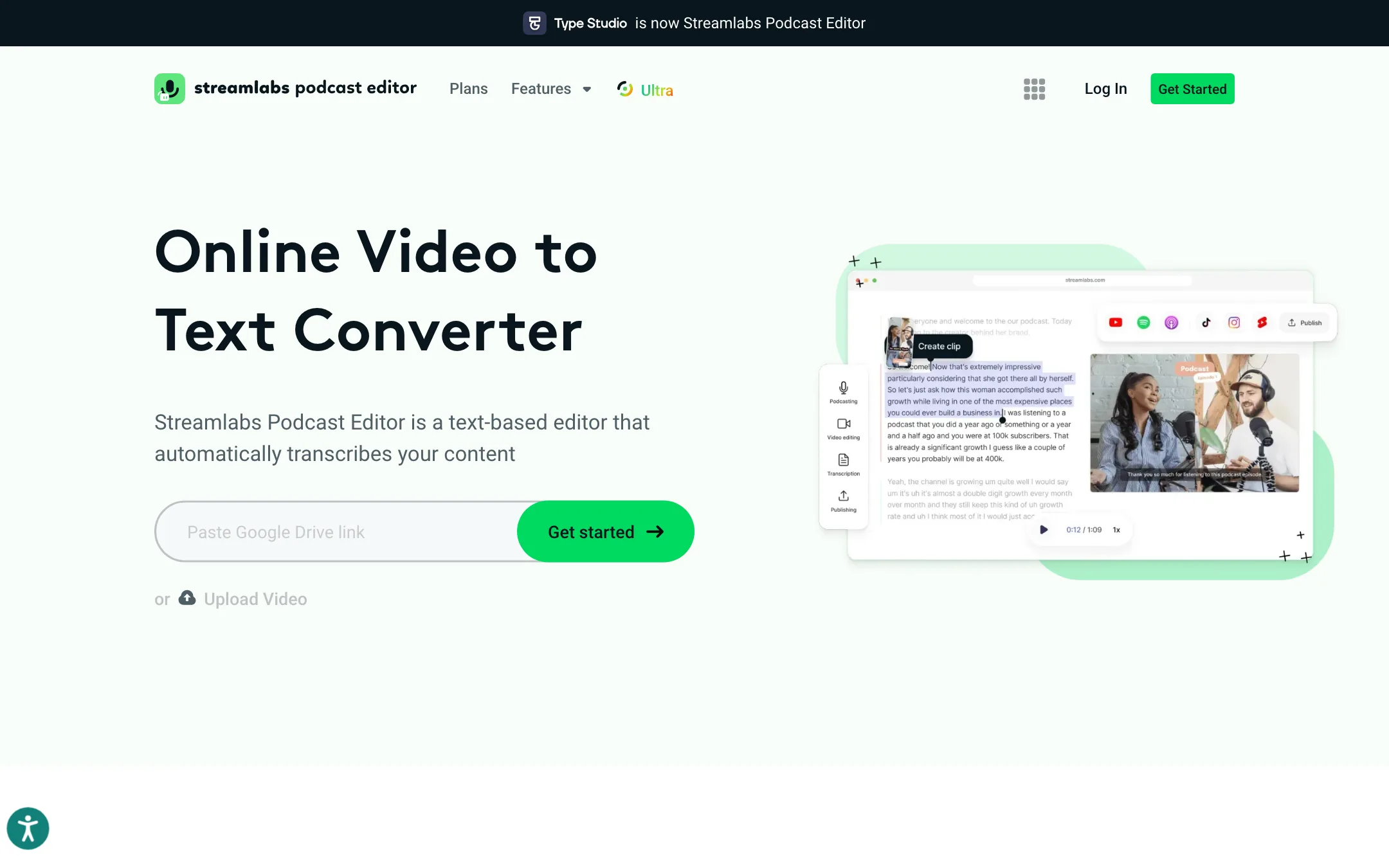Click the Upload Video cloud icon
This screenshot has height=868, width=1389.
(187, 598)
